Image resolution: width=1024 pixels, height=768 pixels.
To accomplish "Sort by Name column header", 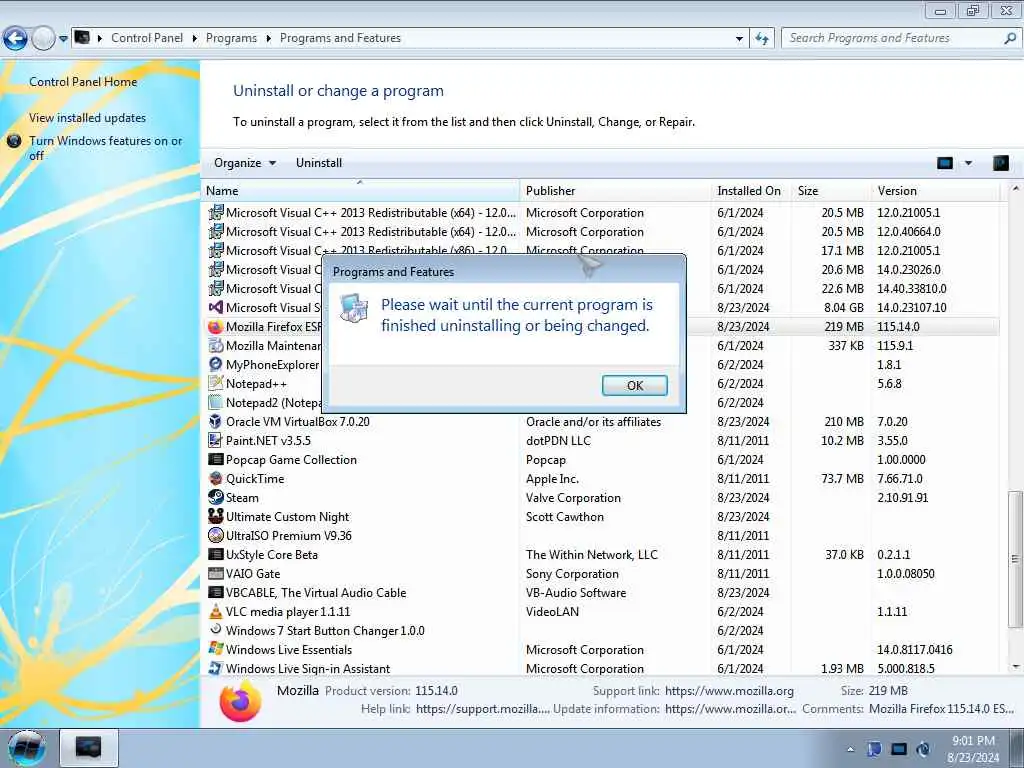I will pos(361,191).
